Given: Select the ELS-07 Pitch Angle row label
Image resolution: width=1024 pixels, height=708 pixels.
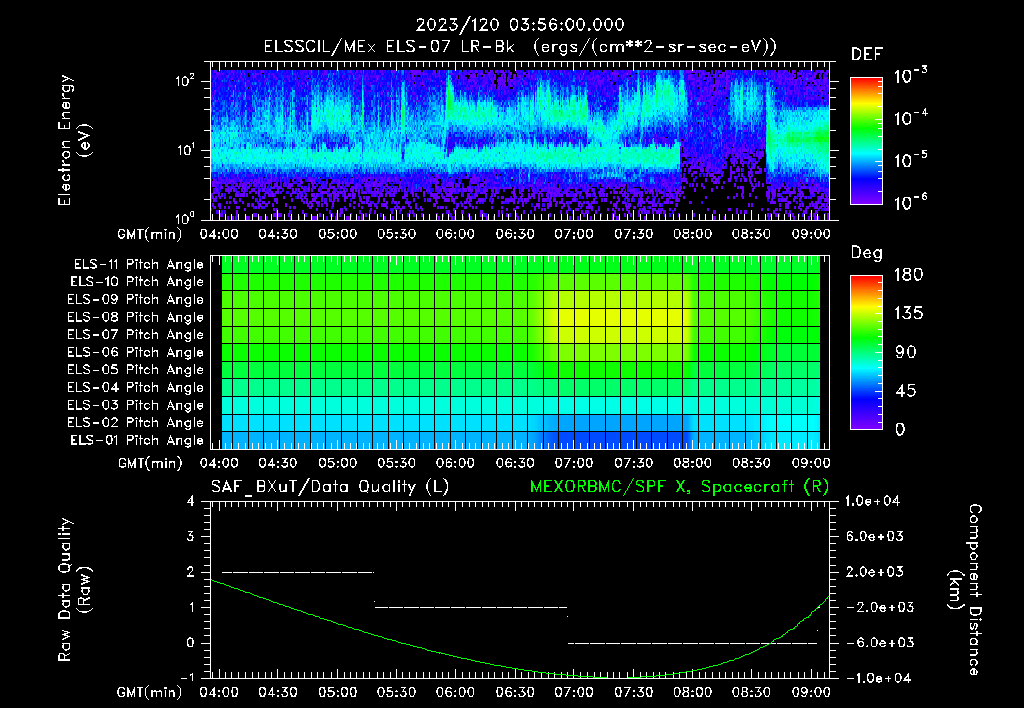Looking at the screenshot, I should click(x=136, y=334).
